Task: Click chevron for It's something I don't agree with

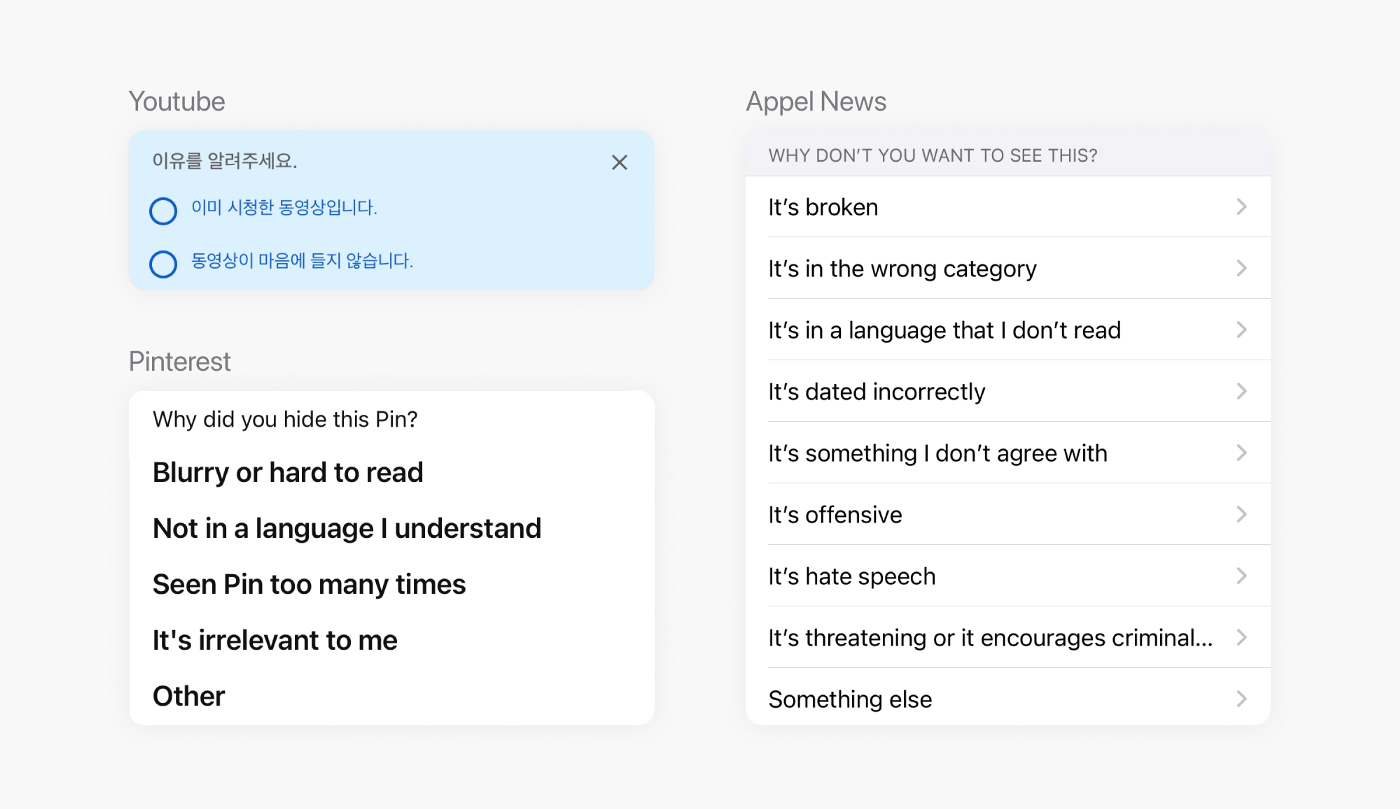Action: coord(1241,453)
